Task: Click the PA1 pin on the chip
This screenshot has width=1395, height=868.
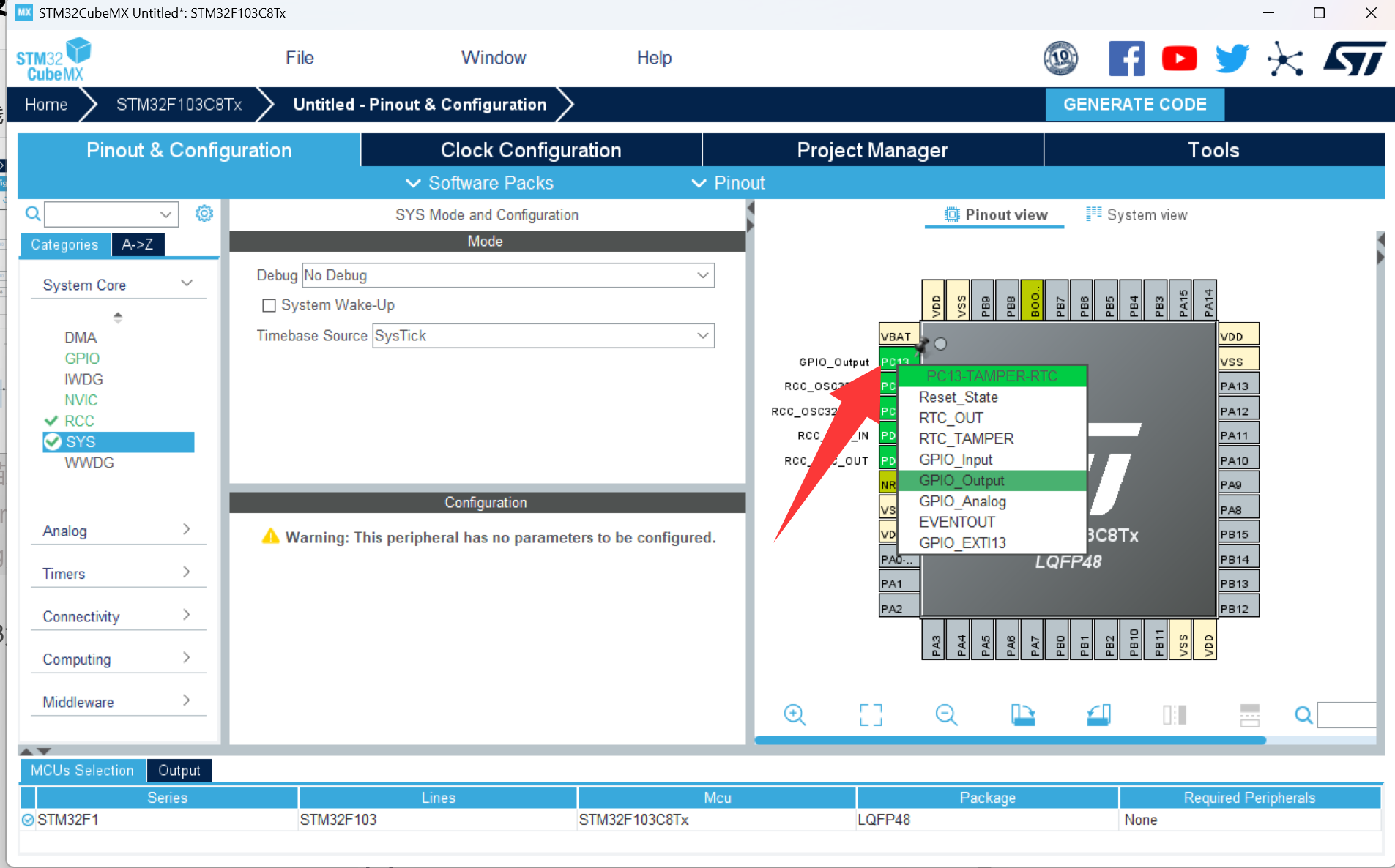Action: [899, 583]
